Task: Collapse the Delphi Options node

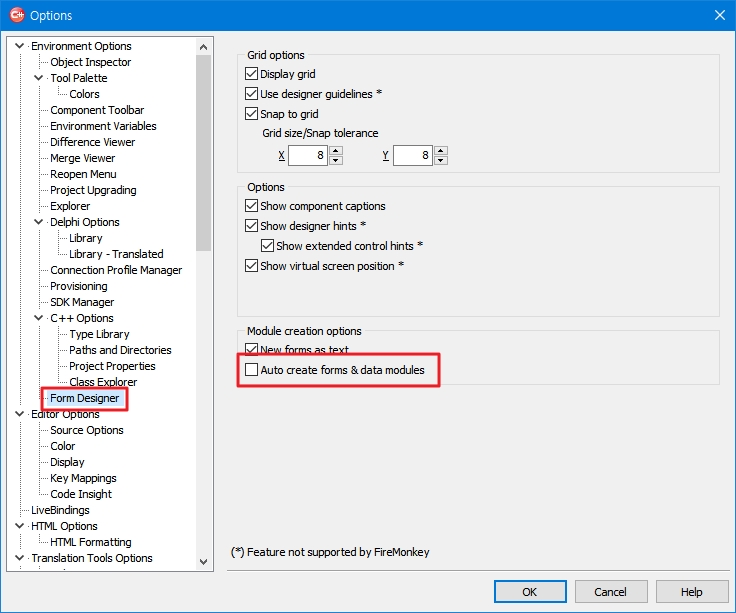Action: point(39,222)
